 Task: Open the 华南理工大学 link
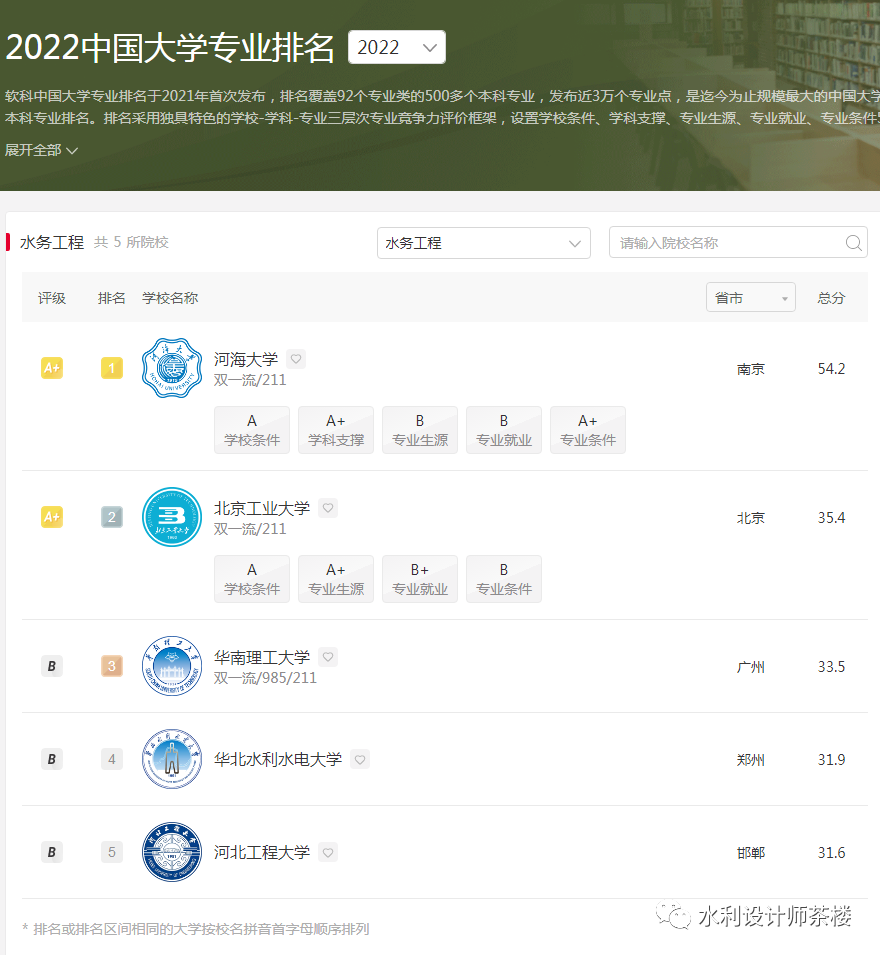click(x=262, y=657)
